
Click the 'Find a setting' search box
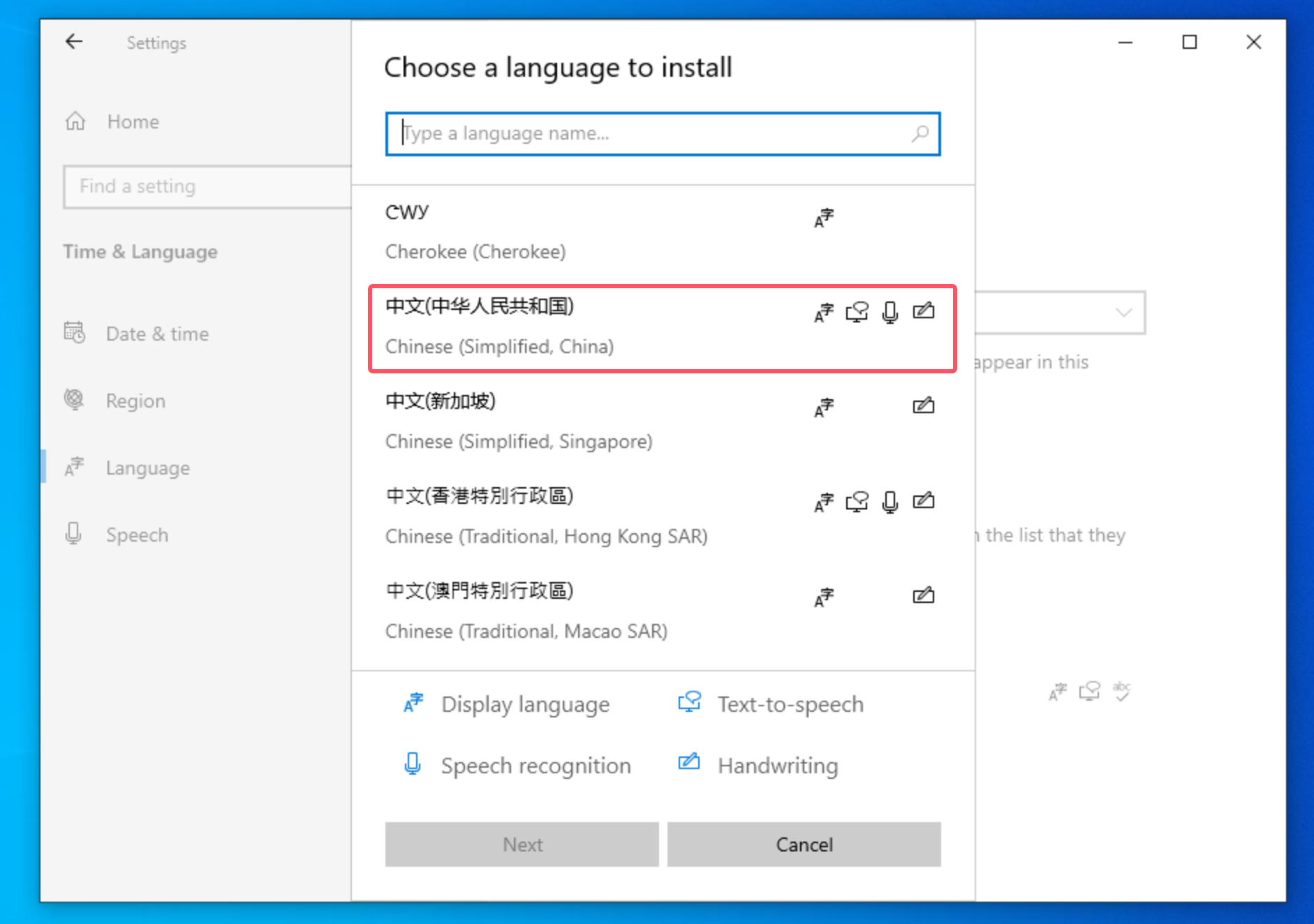(207, 186)
